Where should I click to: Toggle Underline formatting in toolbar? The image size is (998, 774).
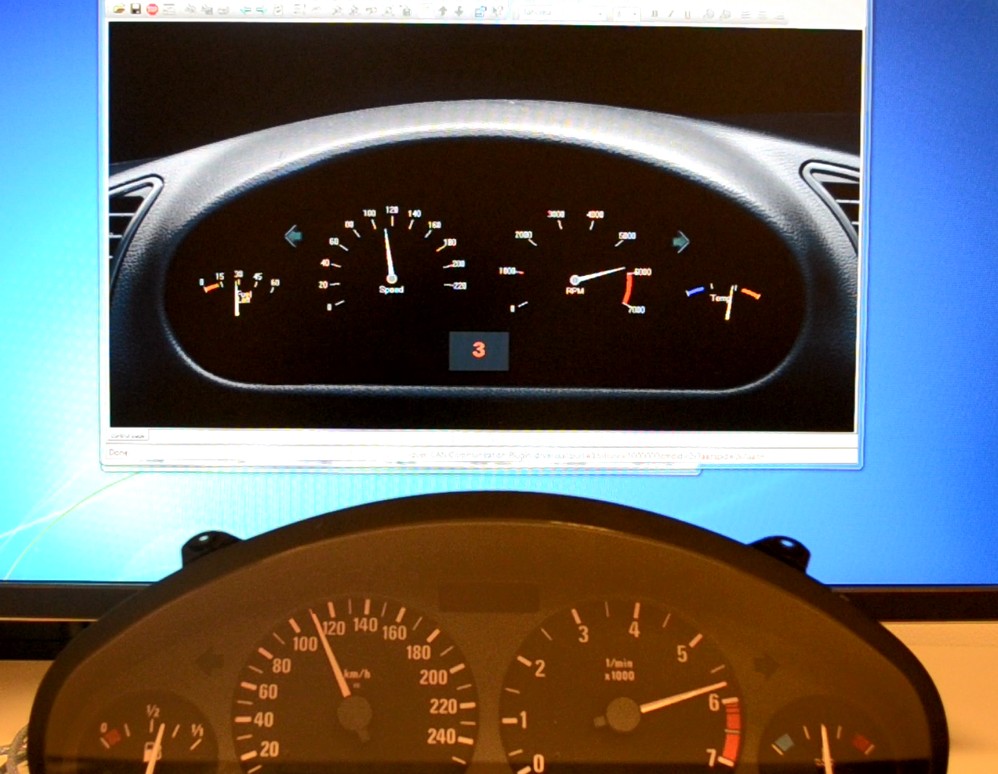pyautogui.click(x=687, y=13)
